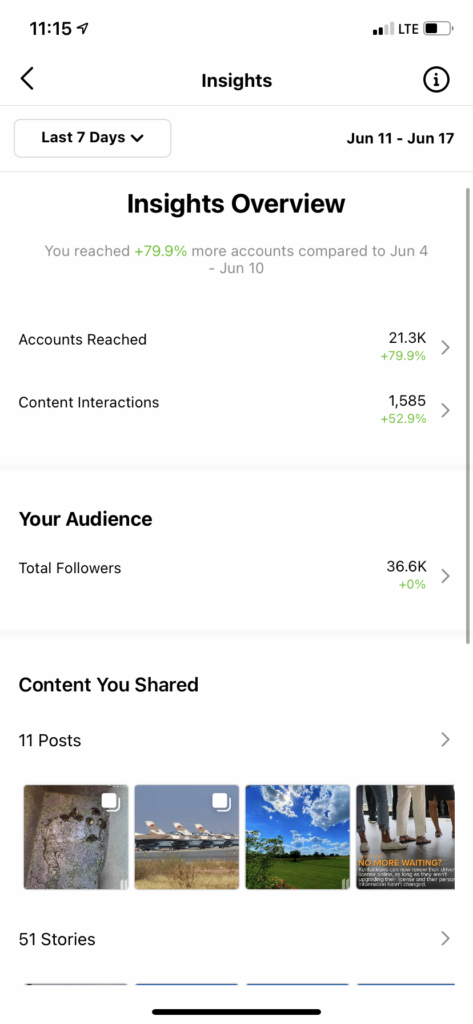Viewport: 473px width, 1024px height.
Task: Tap the 51 Stories label
Action: [x=57, y=939]
